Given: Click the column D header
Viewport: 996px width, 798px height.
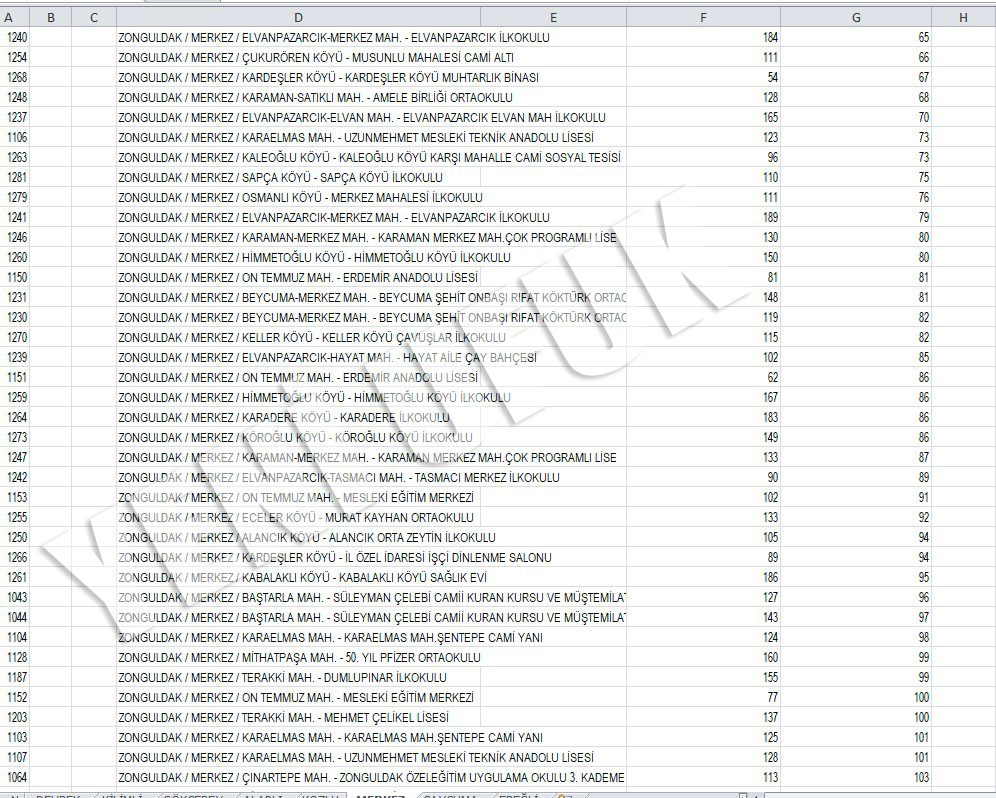Looking at the screenshot, I should [298, 17].
